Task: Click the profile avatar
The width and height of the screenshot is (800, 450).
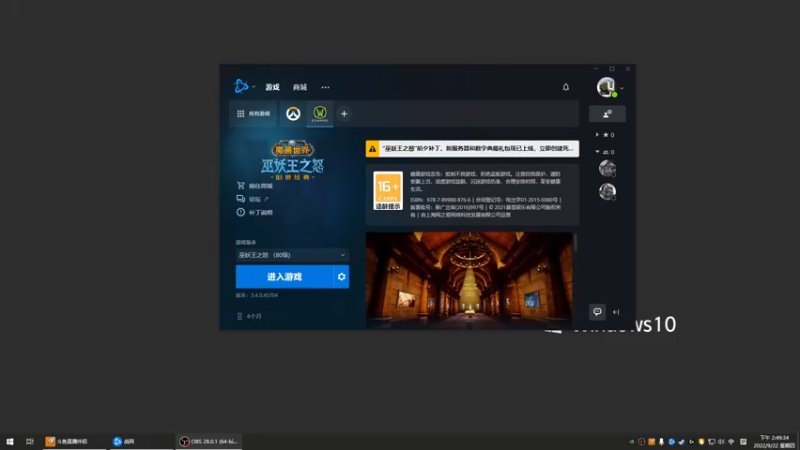Action: tap(606, 87)
